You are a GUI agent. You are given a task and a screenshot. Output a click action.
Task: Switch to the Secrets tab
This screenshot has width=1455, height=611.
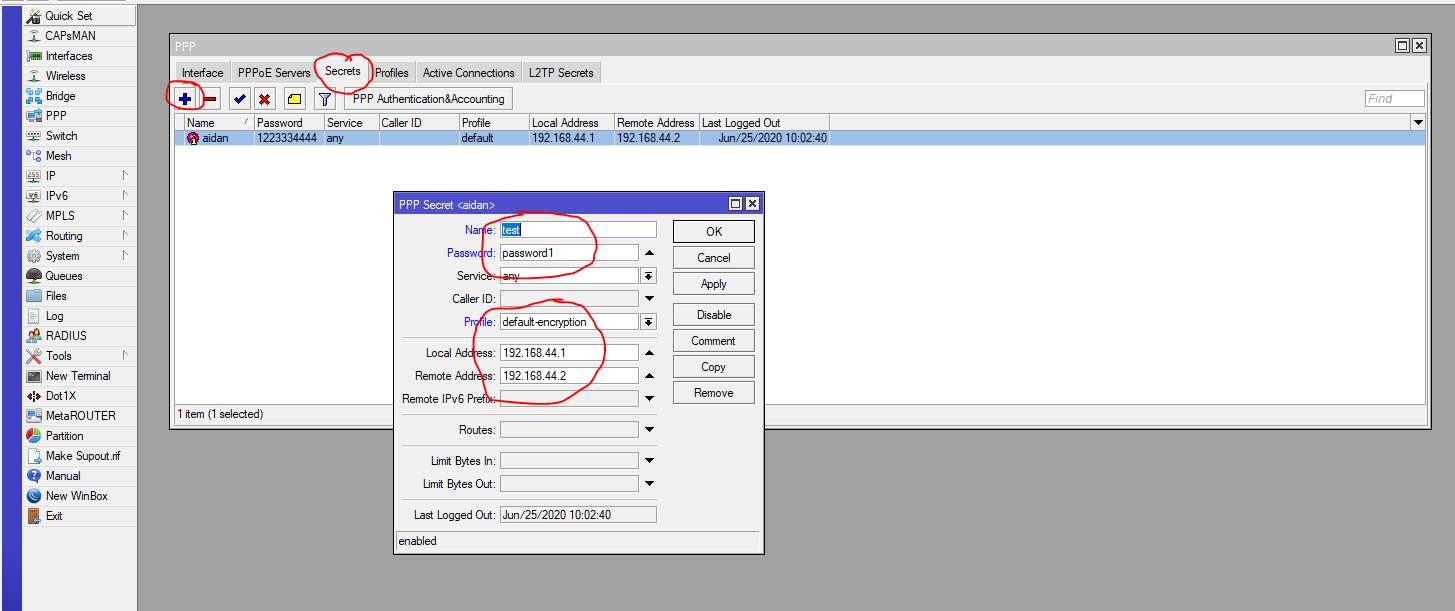343,71
